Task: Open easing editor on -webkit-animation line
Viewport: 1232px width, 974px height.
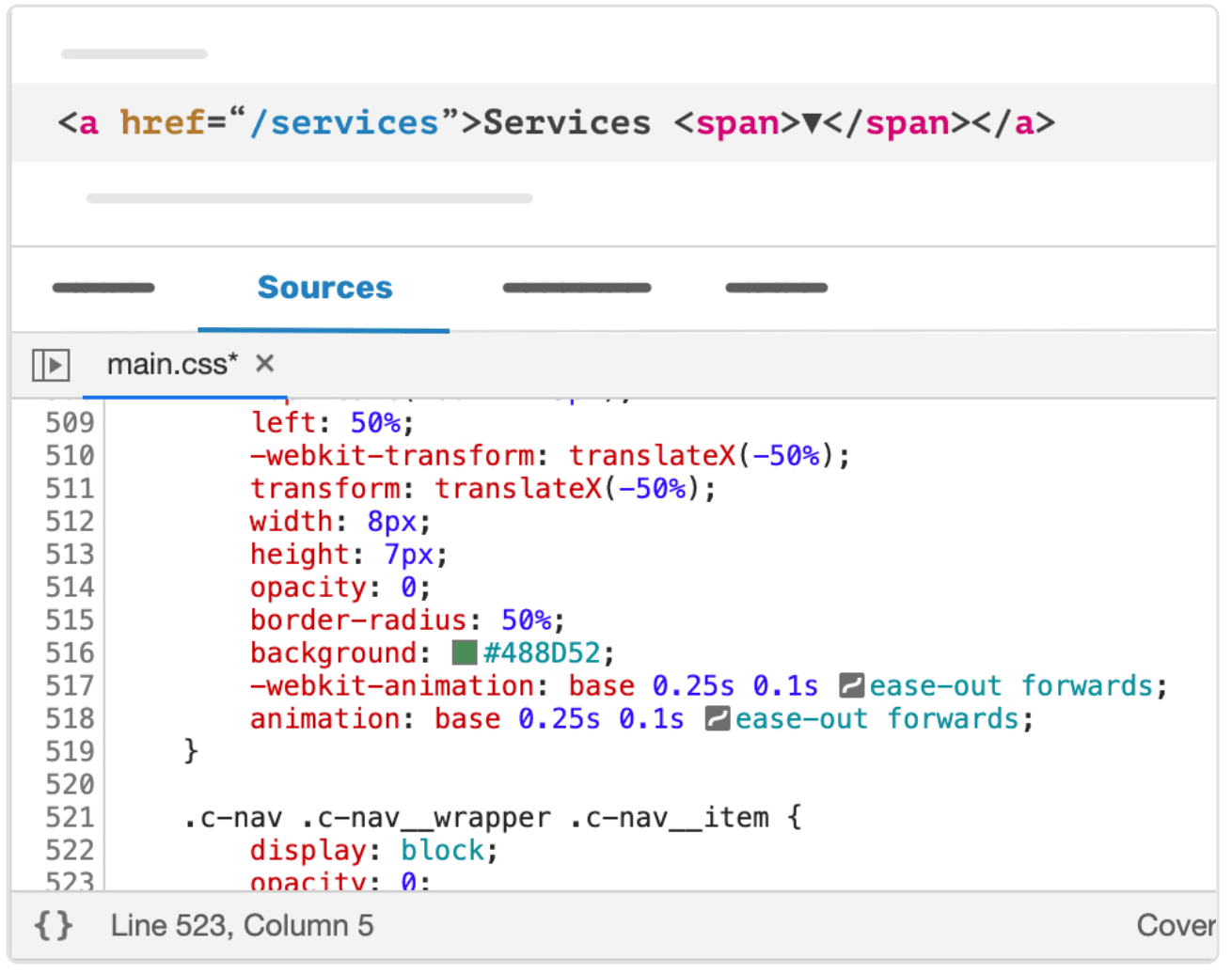Action: [x=851, y=685]
